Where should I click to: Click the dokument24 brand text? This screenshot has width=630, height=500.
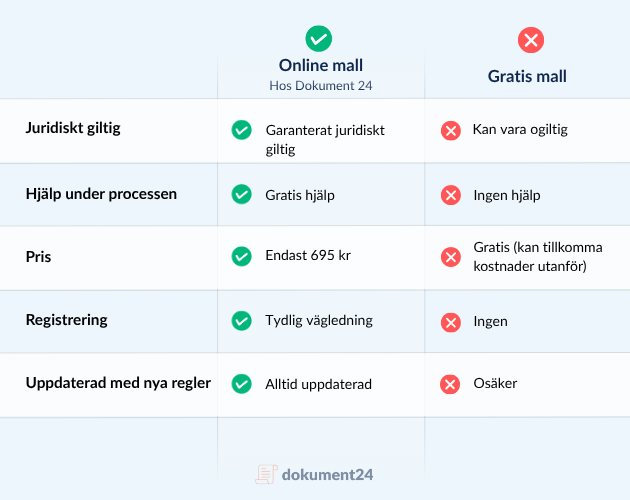(x=327, y=475)
